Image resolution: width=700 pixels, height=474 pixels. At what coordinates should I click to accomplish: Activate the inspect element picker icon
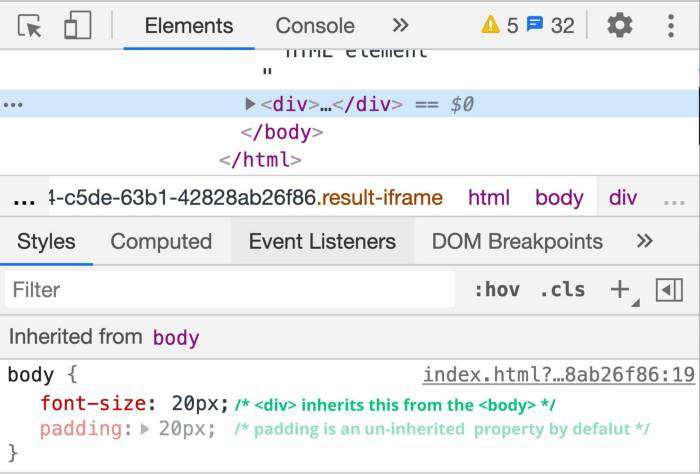[29, 26]
